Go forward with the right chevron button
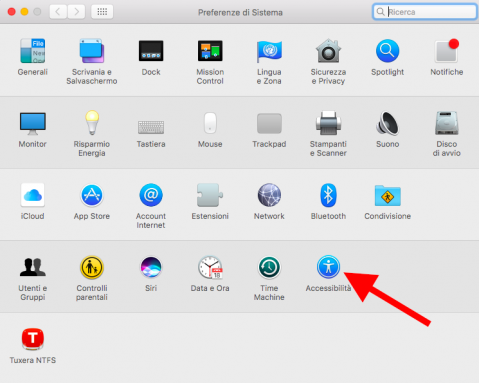The image size is (479, 383). [76, 12]
